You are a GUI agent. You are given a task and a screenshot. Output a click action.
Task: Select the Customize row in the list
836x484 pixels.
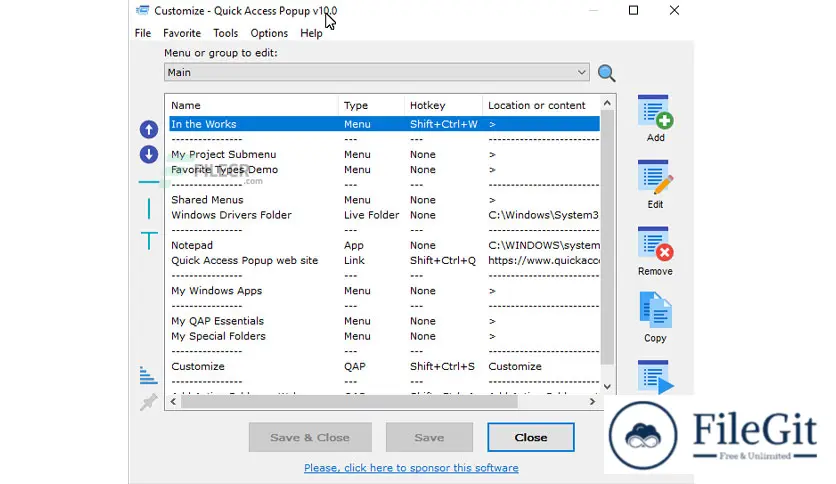point(384,367)
